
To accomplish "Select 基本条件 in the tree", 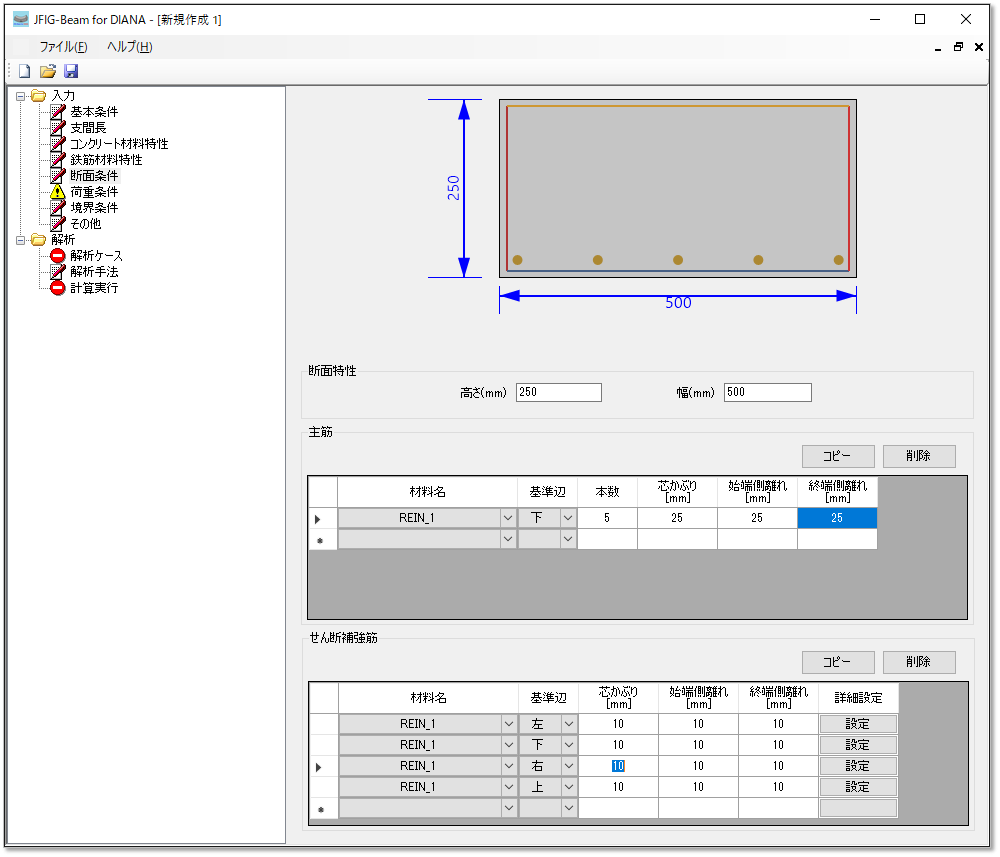I will tap(93, 112).
